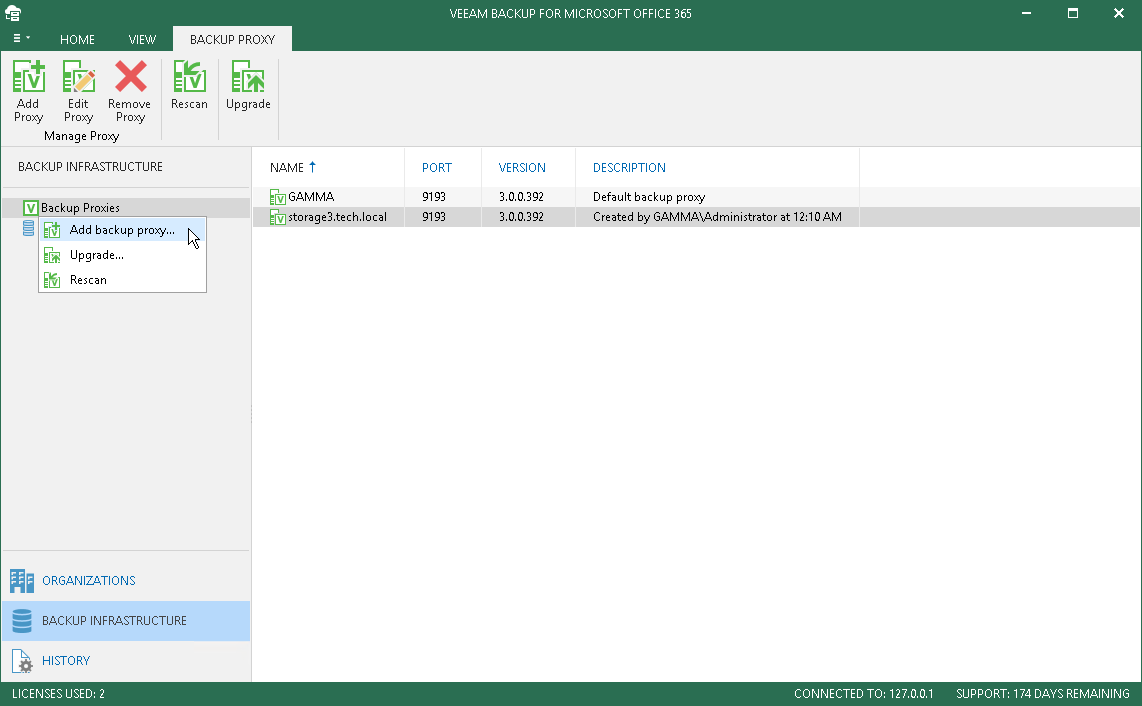
Task: Choose Upgrade... from context menu
Action: (122, 255)
